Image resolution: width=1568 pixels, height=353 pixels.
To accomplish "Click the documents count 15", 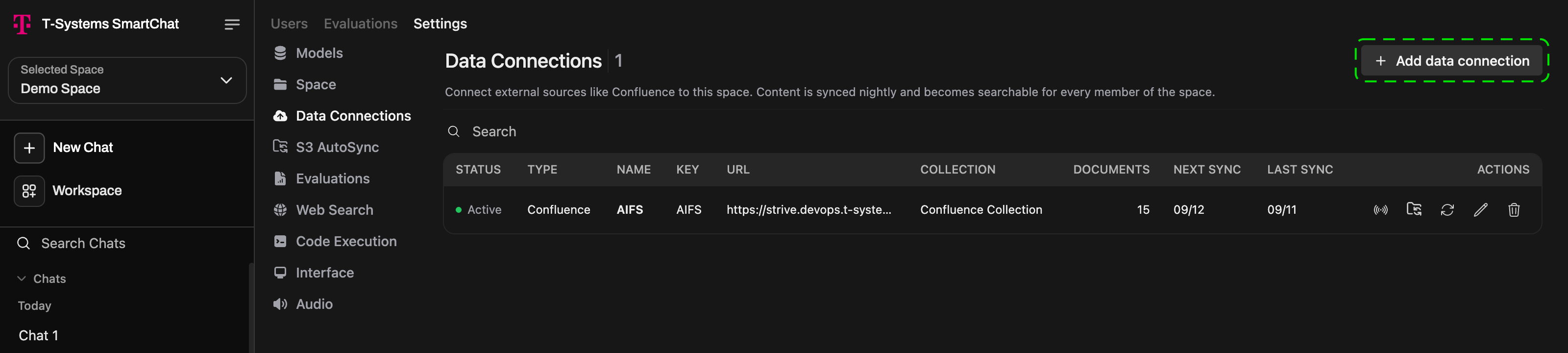I will (1143, 210).
